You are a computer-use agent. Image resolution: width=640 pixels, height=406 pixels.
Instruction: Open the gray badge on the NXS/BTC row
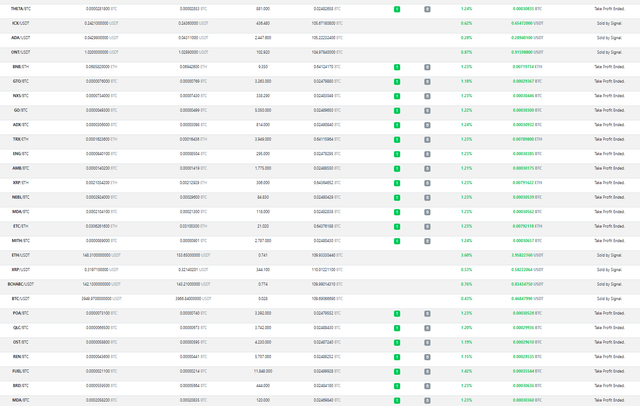[427, 96]
